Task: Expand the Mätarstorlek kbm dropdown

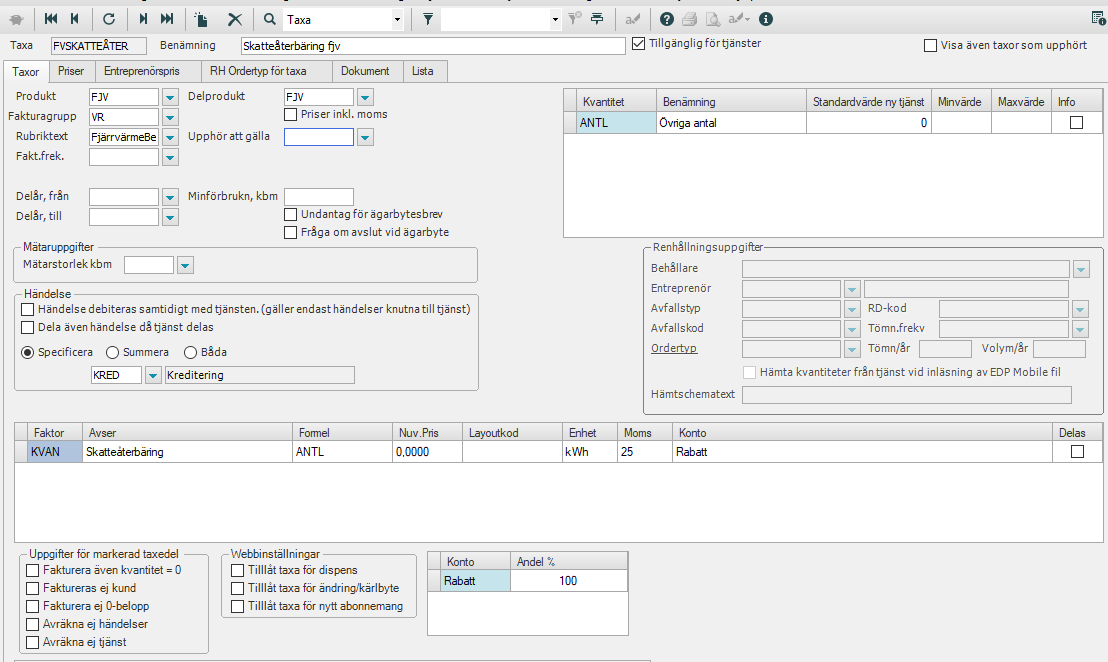Action: pos(185,266)
